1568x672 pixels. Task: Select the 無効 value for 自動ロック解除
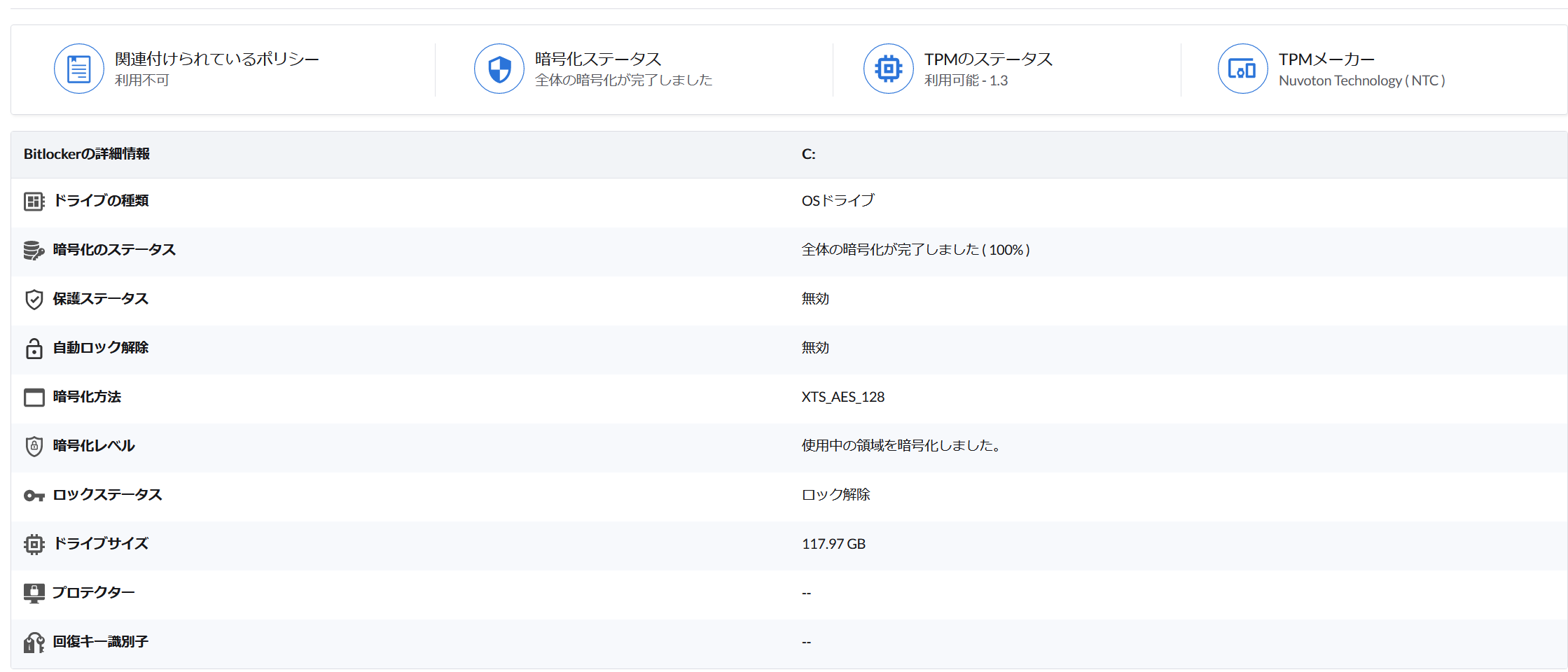815,348
